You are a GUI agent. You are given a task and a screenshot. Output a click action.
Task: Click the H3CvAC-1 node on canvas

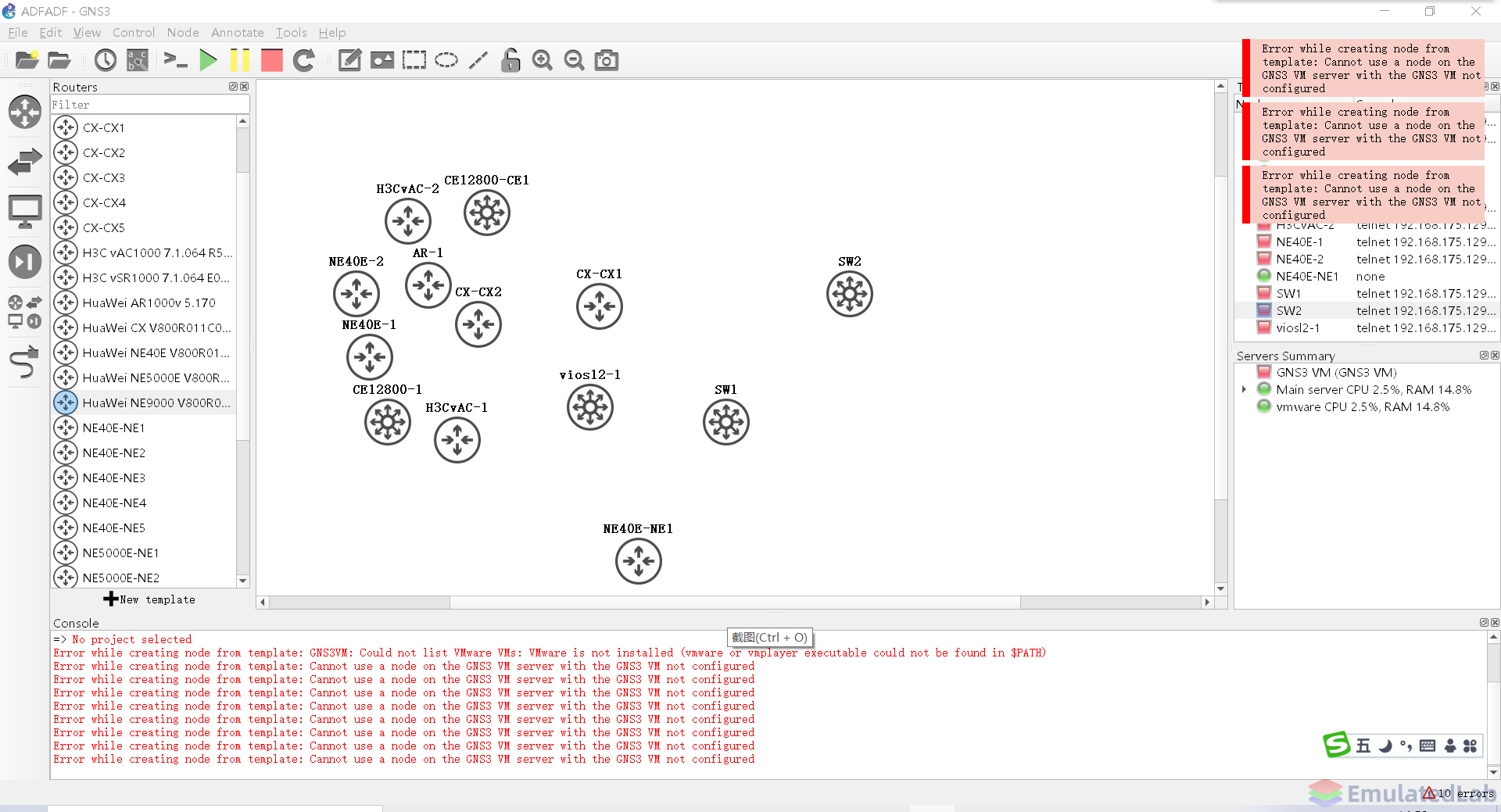pyautogui.click(x=457, y=440)
